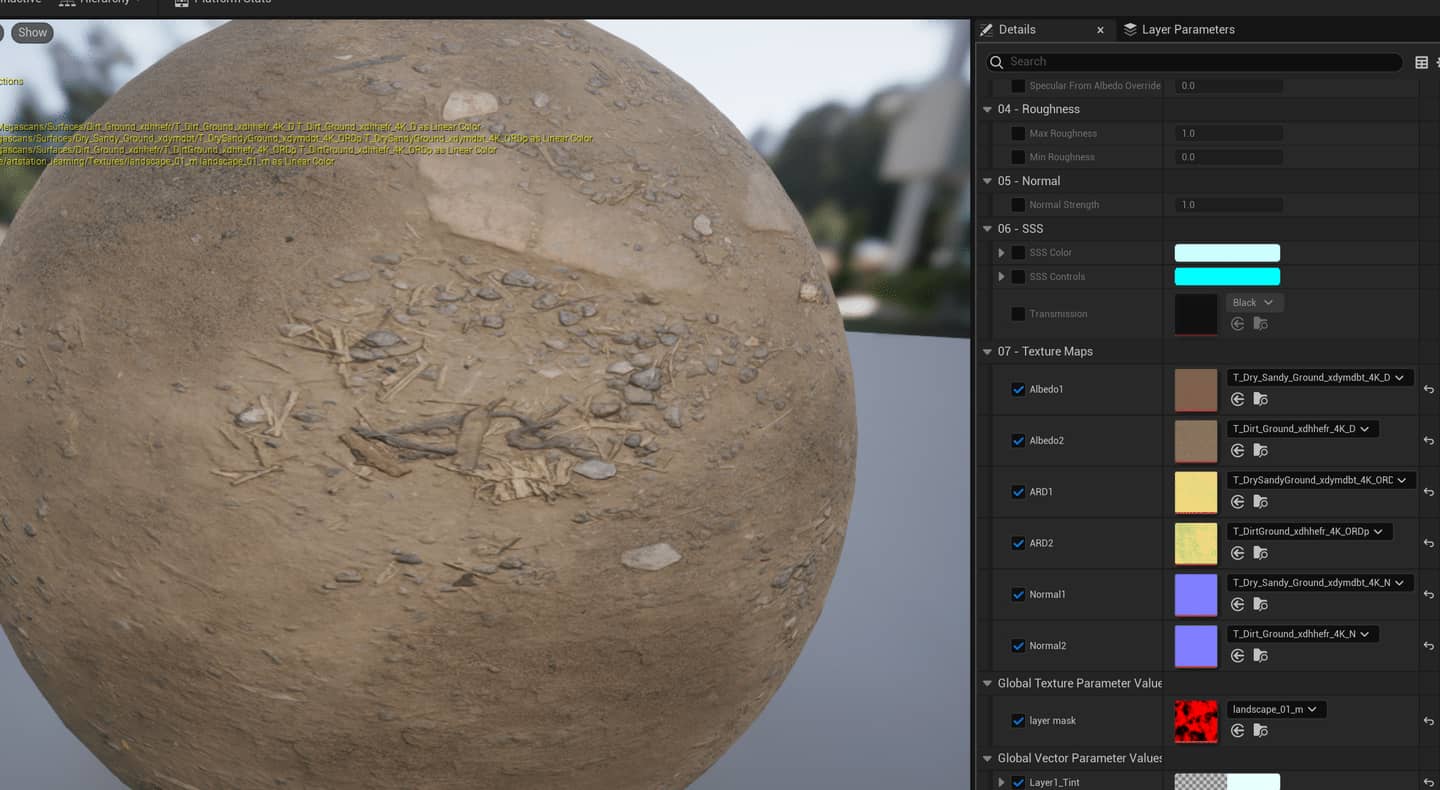Reset Albedo2 to default value

click(x=1428, y=440)
